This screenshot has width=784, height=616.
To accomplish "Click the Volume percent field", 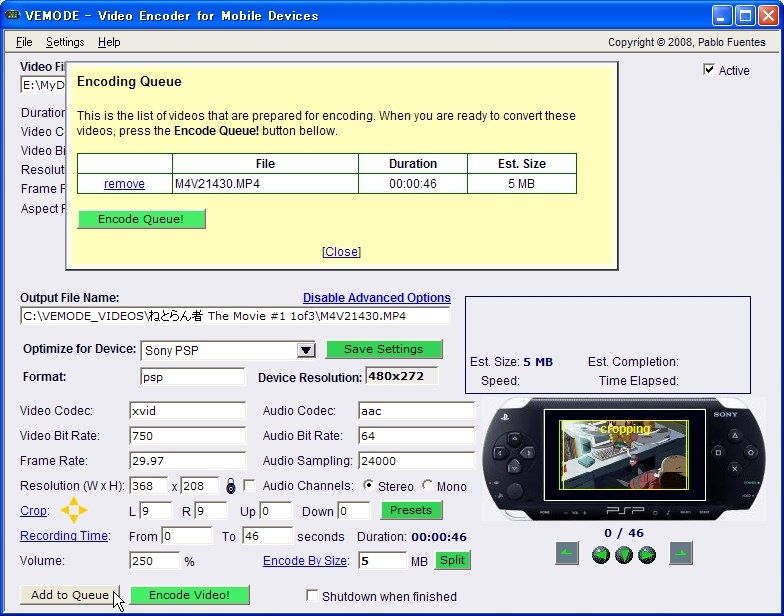I will tap(154, 560).
